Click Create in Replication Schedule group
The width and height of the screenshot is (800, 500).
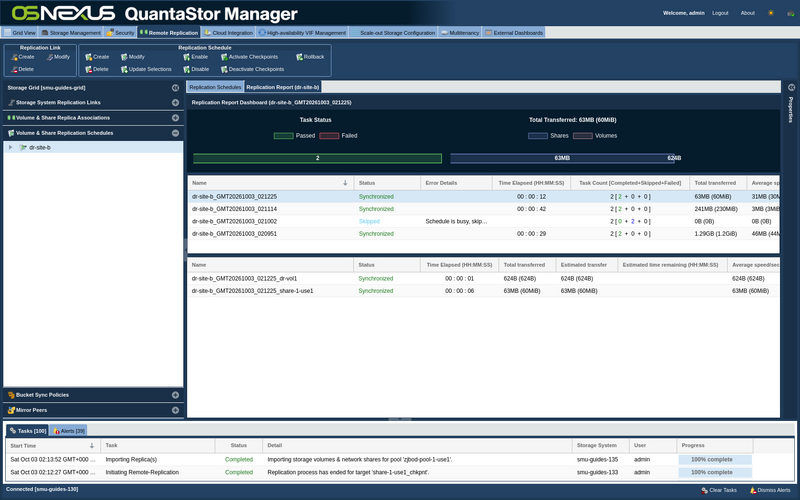[97, 57]
